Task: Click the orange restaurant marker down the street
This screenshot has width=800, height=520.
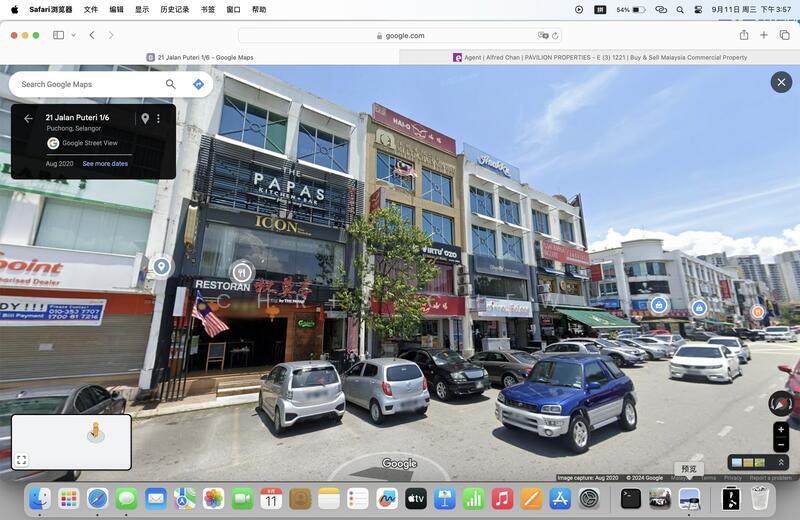Action: pos(758,311)
